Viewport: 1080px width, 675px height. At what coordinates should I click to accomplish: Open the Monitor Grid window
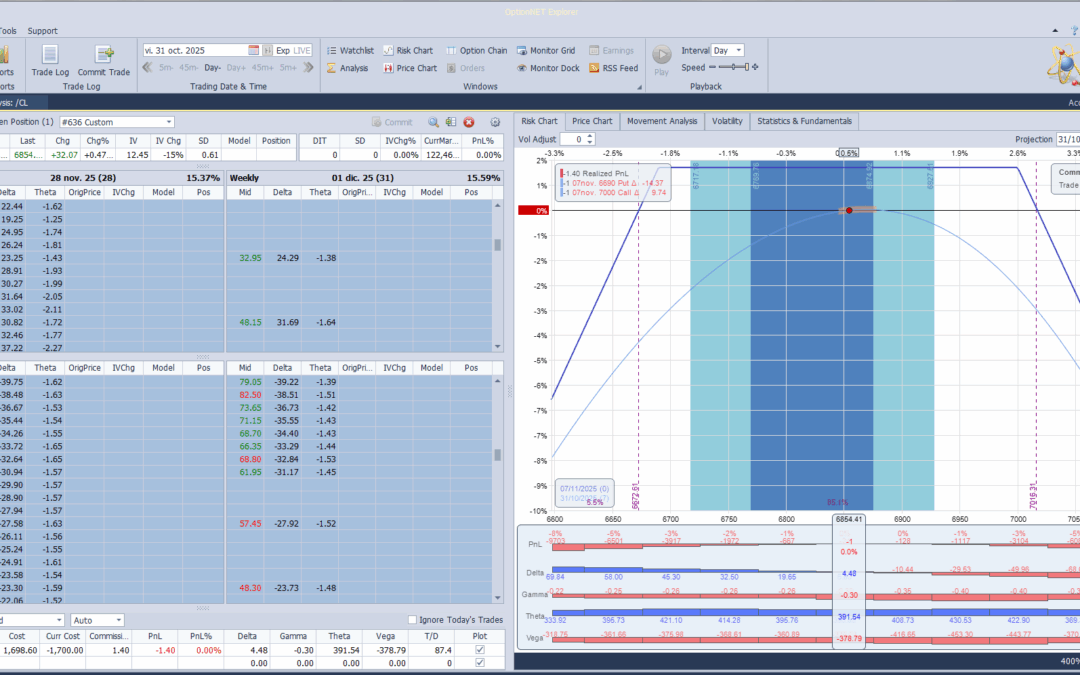[546, 50]
